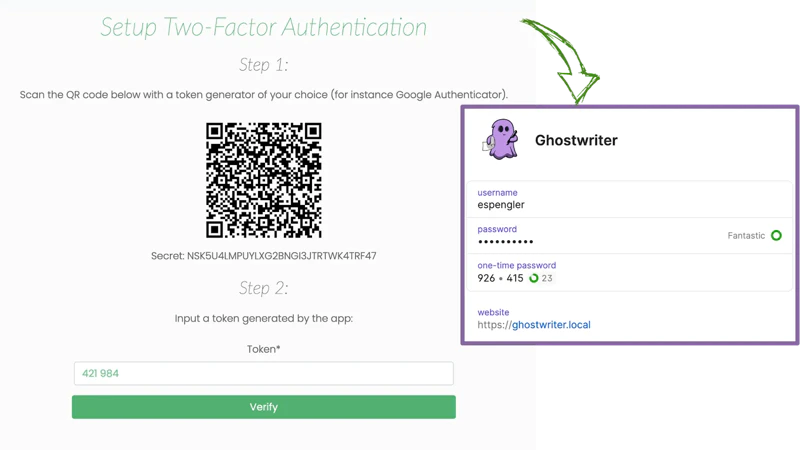Click the Setup Two-Factor Authentication heading

pyautogui.click(x=264, y=27)
